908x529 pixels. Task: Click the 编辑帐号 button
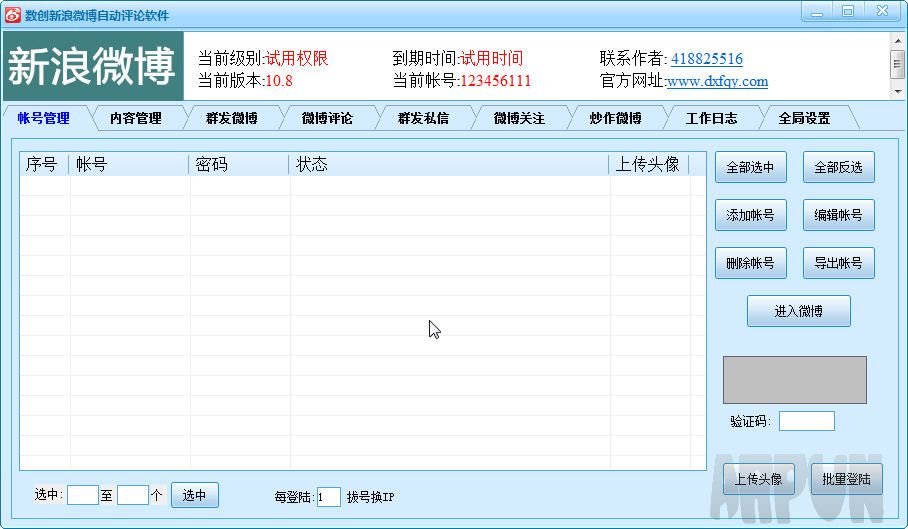pos(839,215)
